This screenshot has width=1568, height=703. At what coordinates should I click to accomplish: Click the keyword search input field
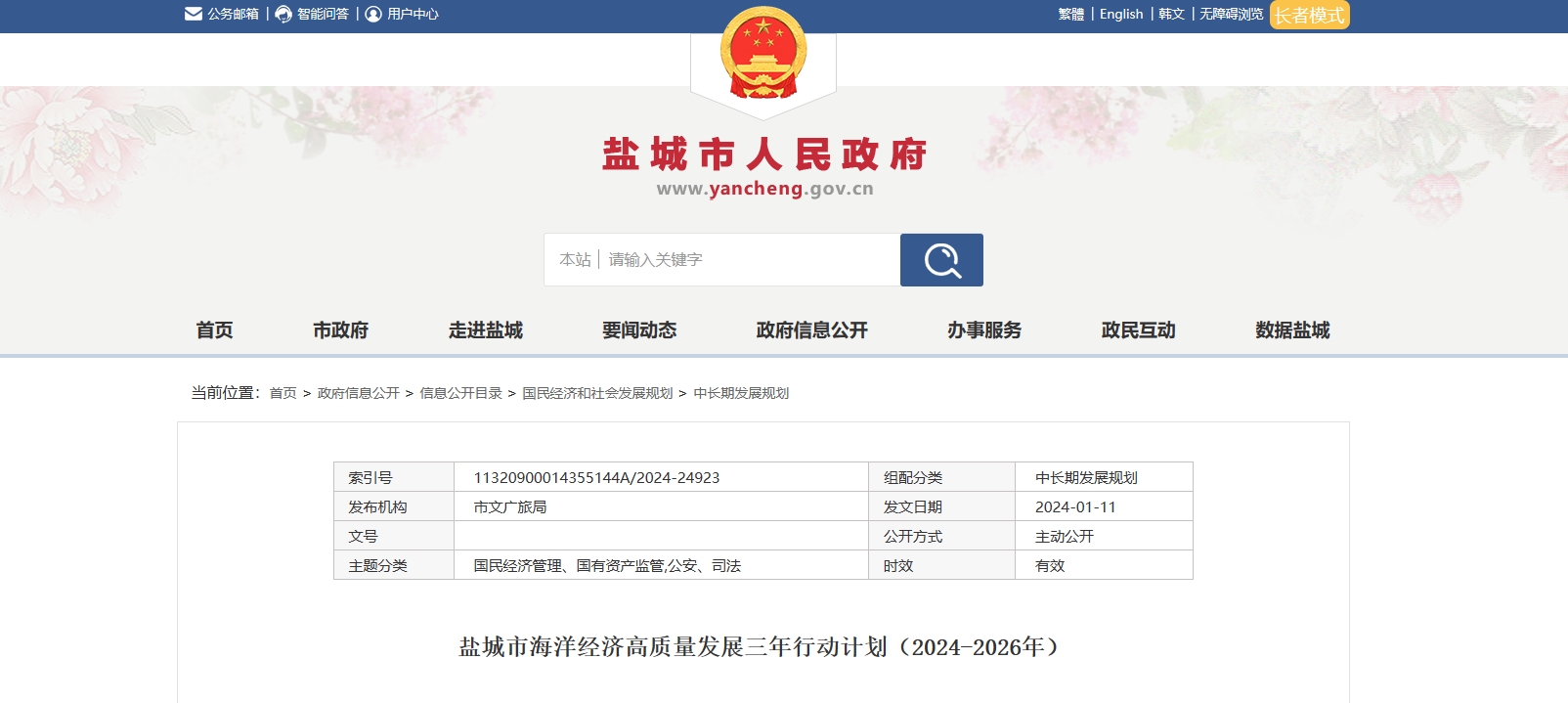[748, 260]
